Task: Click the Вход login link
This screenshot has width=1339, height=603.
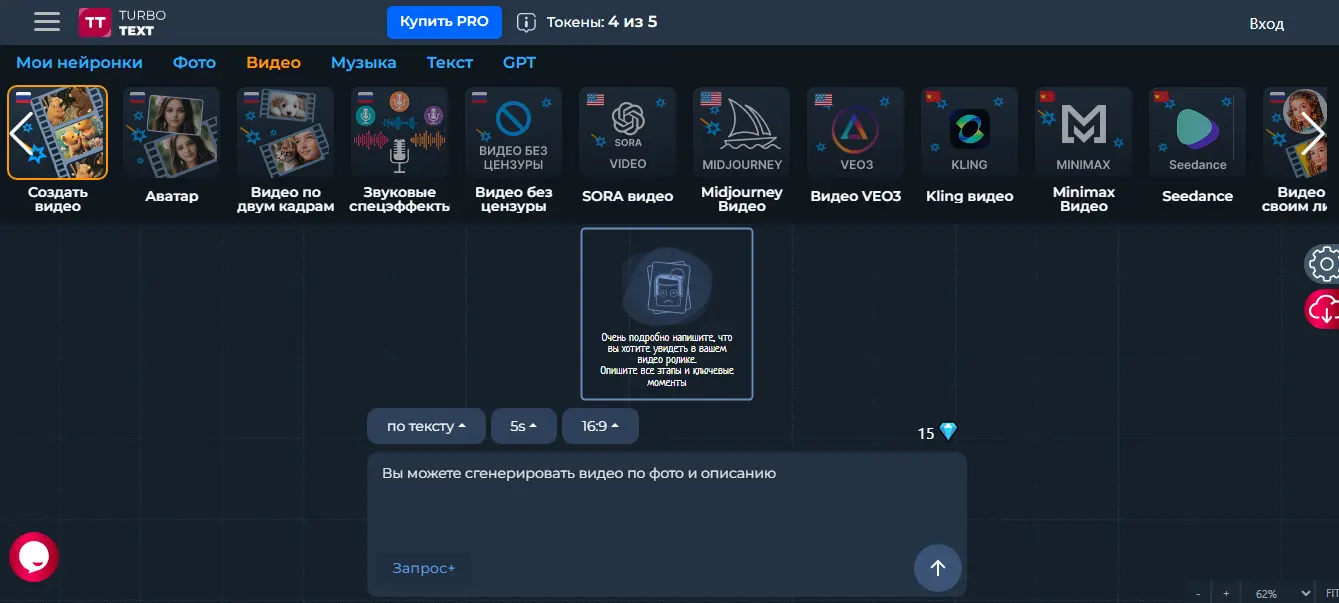Action: [1266, 24]
